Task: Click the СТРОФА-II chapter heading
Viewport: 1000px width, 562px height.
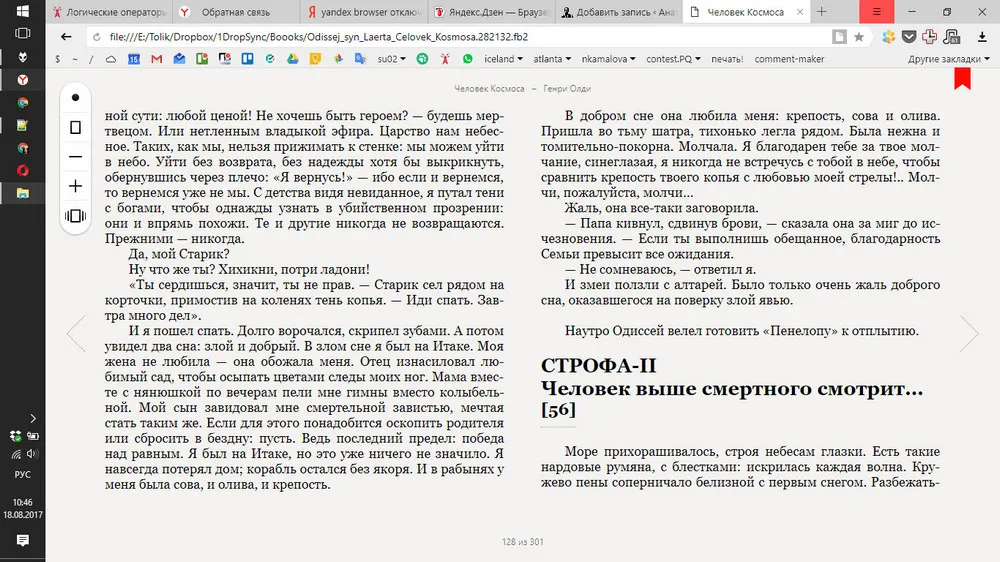Action: pos(598,366)
